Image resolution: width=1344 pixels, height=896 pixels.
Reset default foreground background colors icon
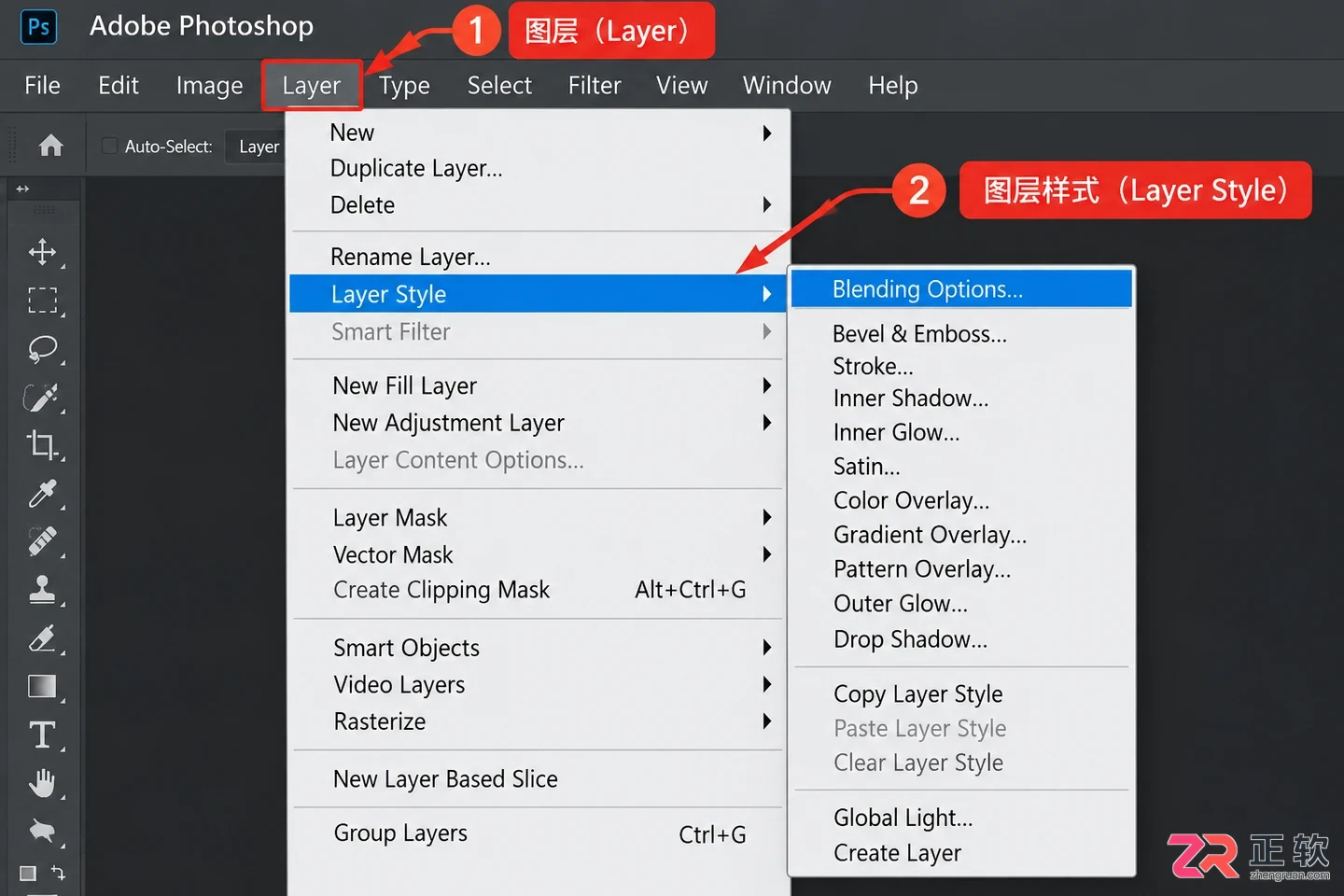point(28,874)
